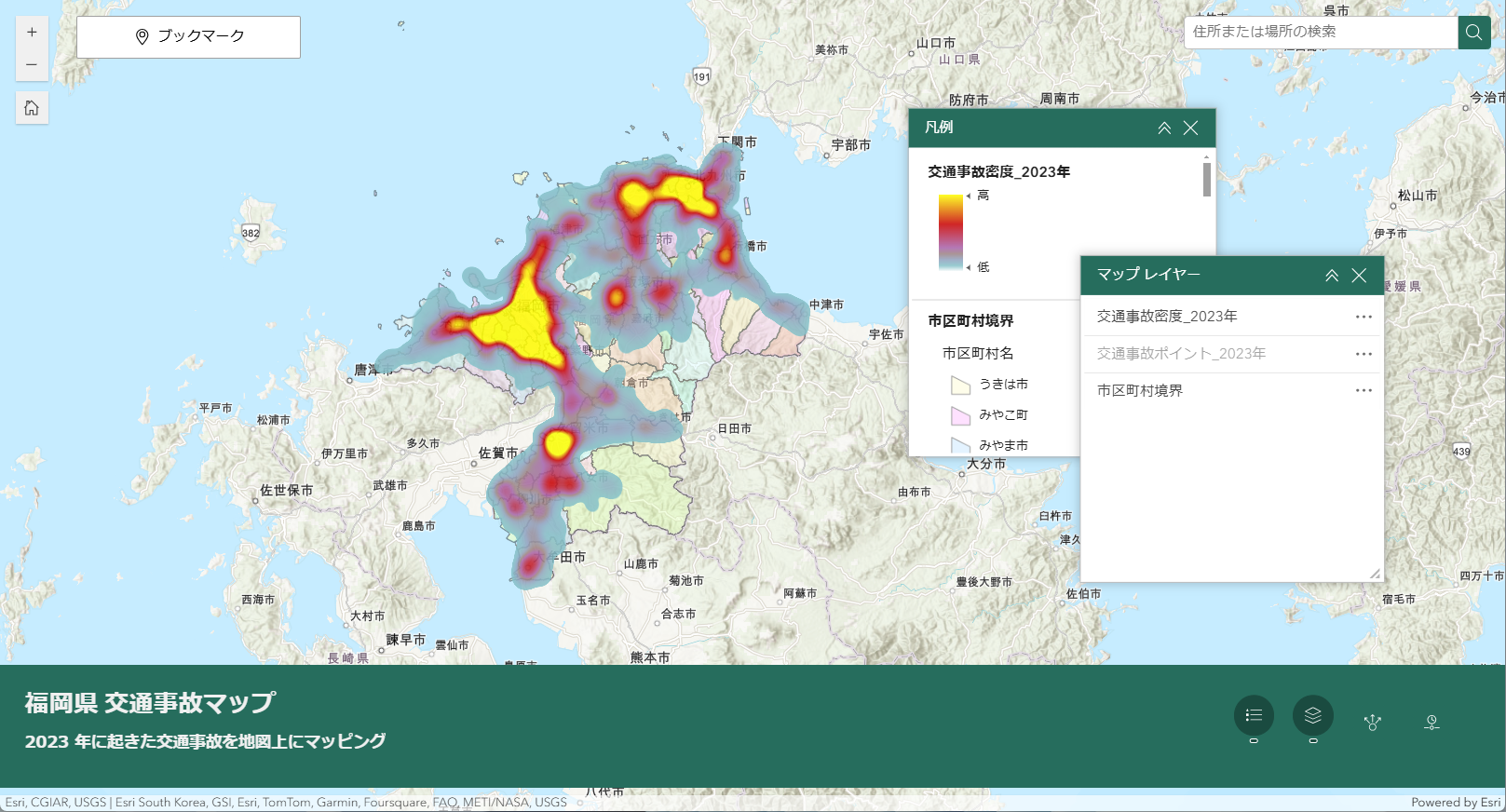
Task: Zoom out of the map
Action: [32, 65]
